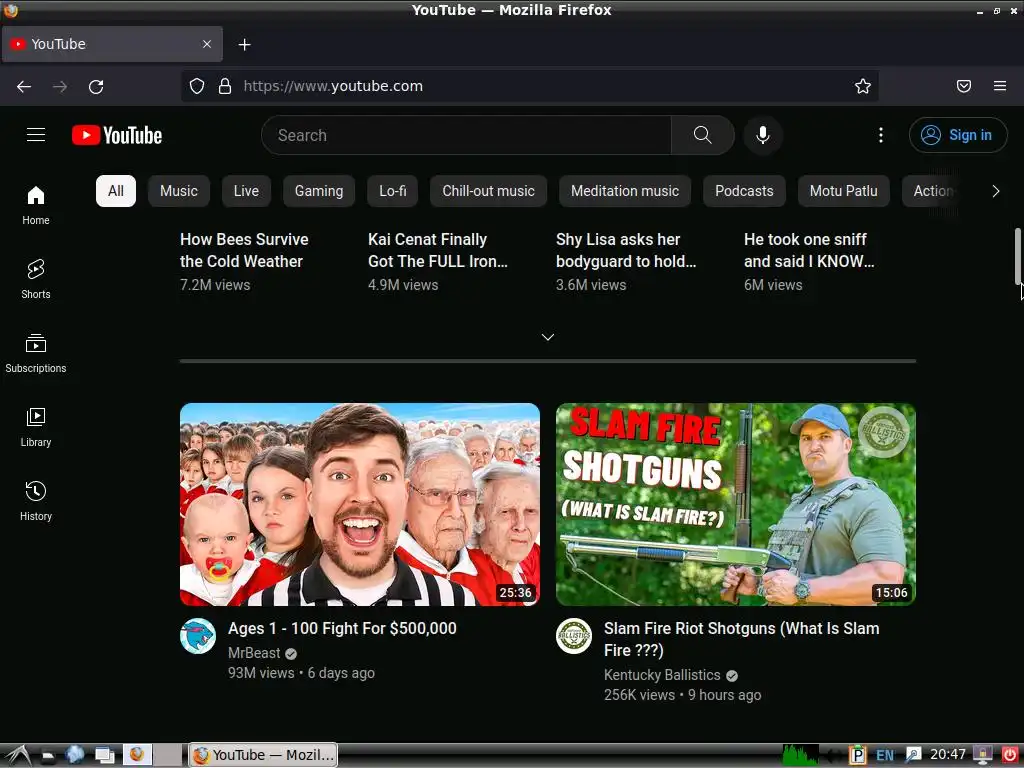Open the taskbar start menu icon

17,756
